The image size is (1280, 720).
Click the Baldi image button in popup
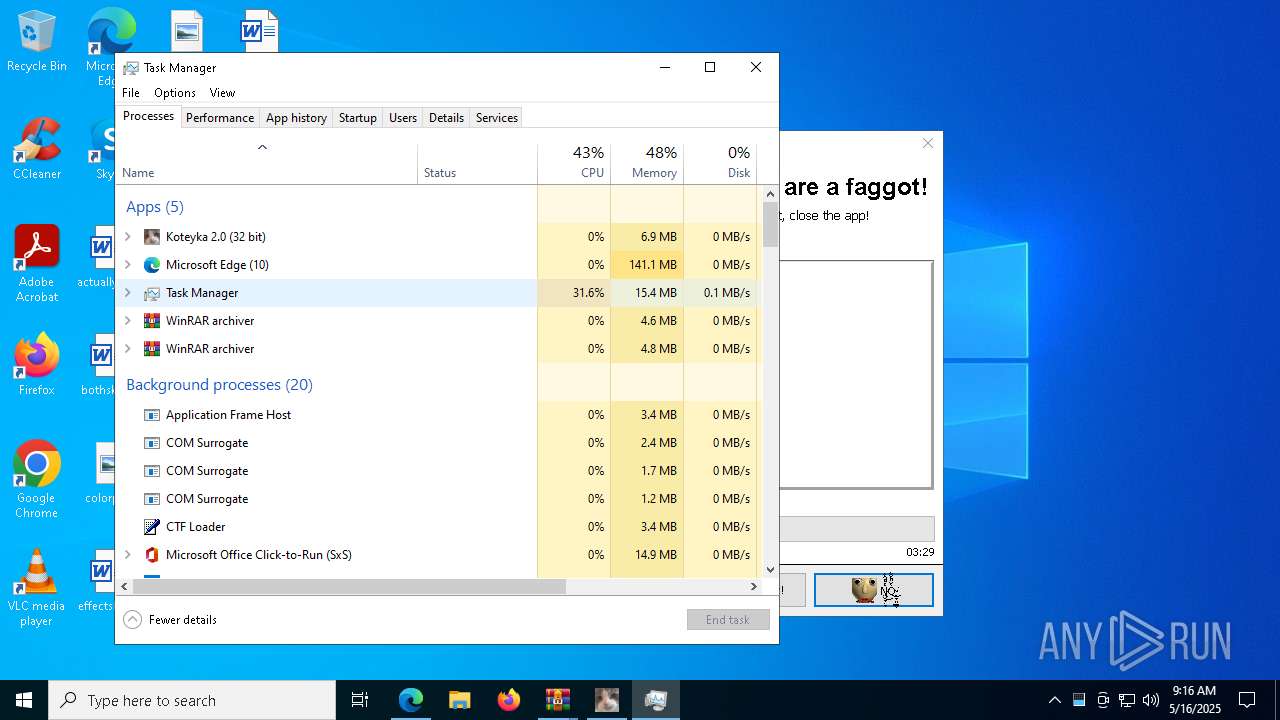pos(874,590)
